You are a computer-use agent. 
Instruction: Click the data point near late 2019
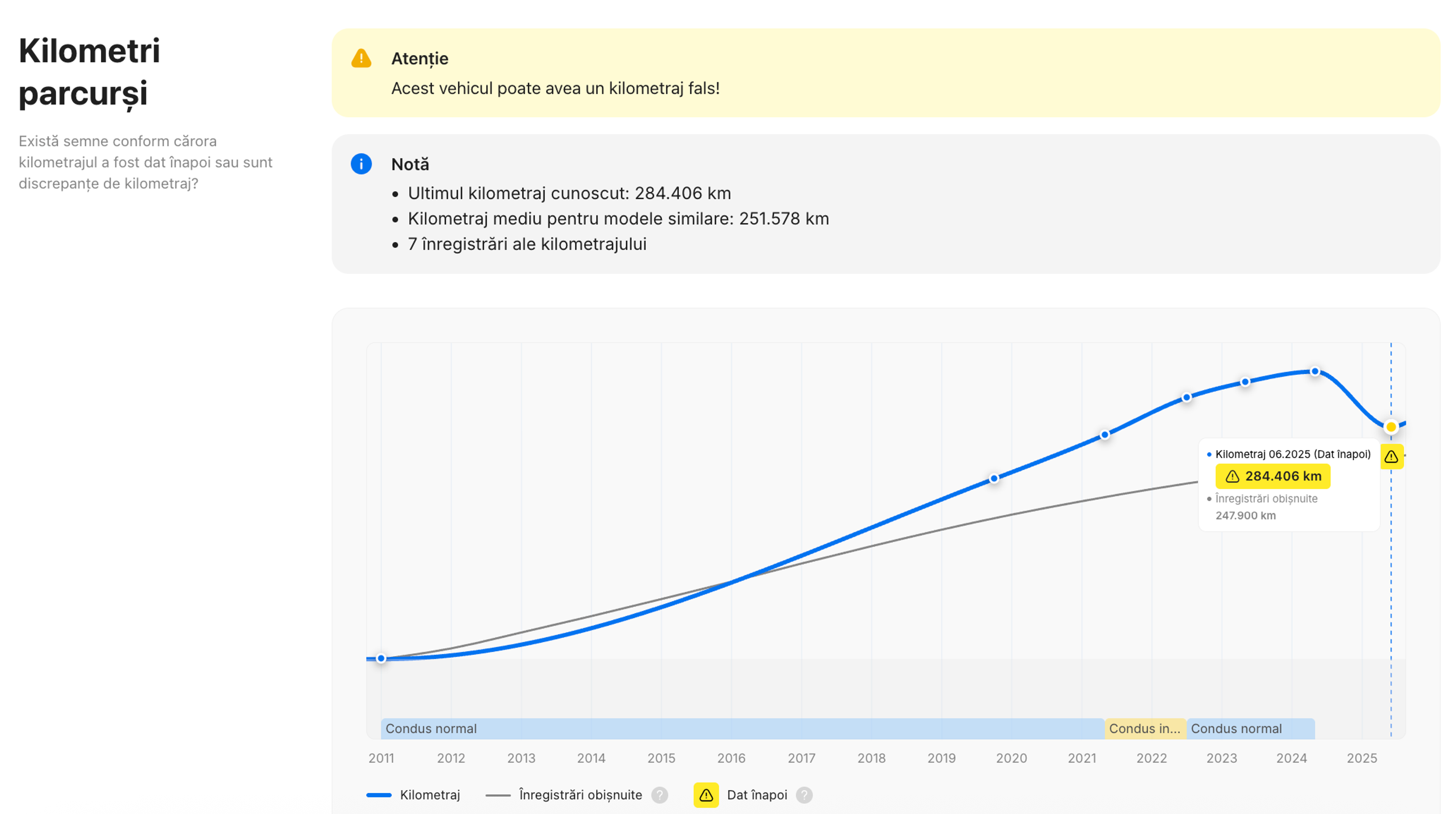click(994, 479)
